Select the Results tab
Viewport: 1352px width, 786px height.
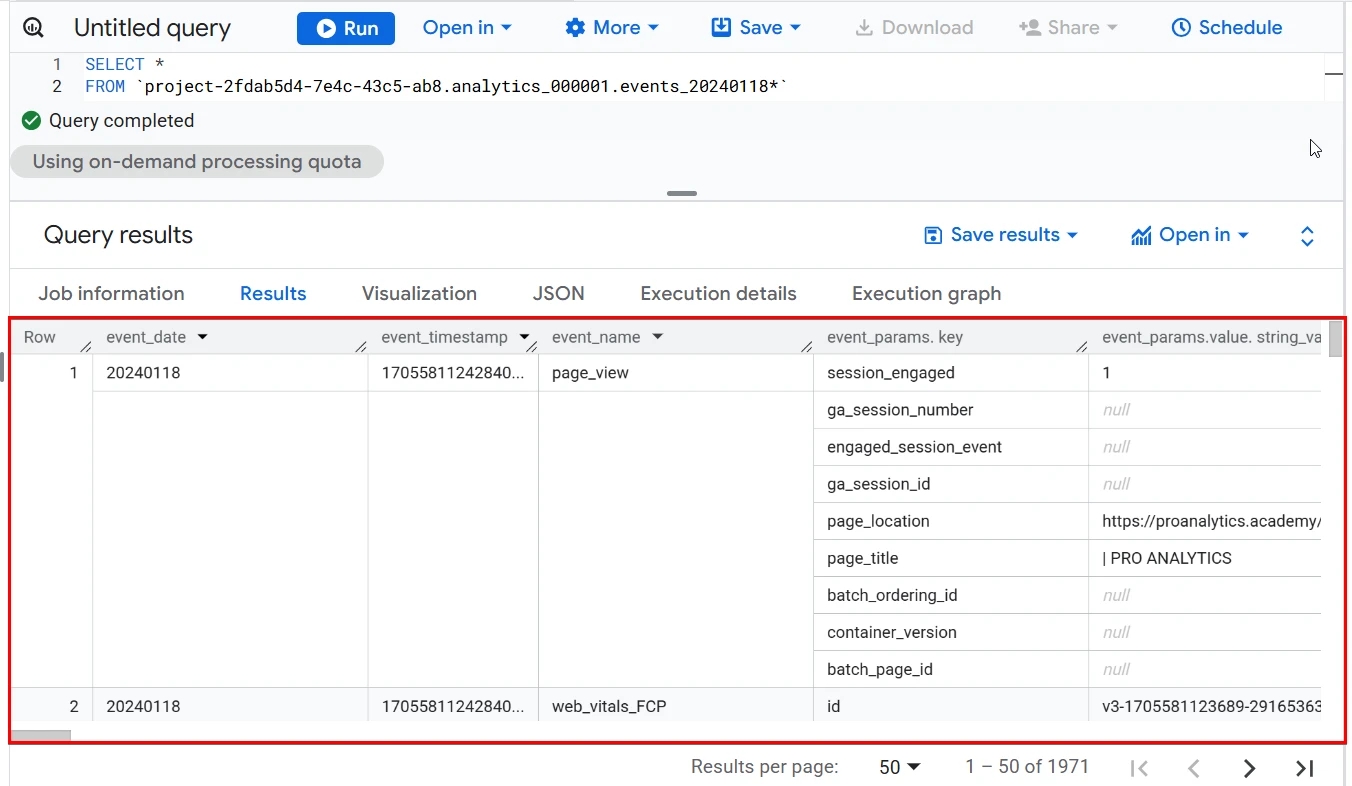pos(273,294)
